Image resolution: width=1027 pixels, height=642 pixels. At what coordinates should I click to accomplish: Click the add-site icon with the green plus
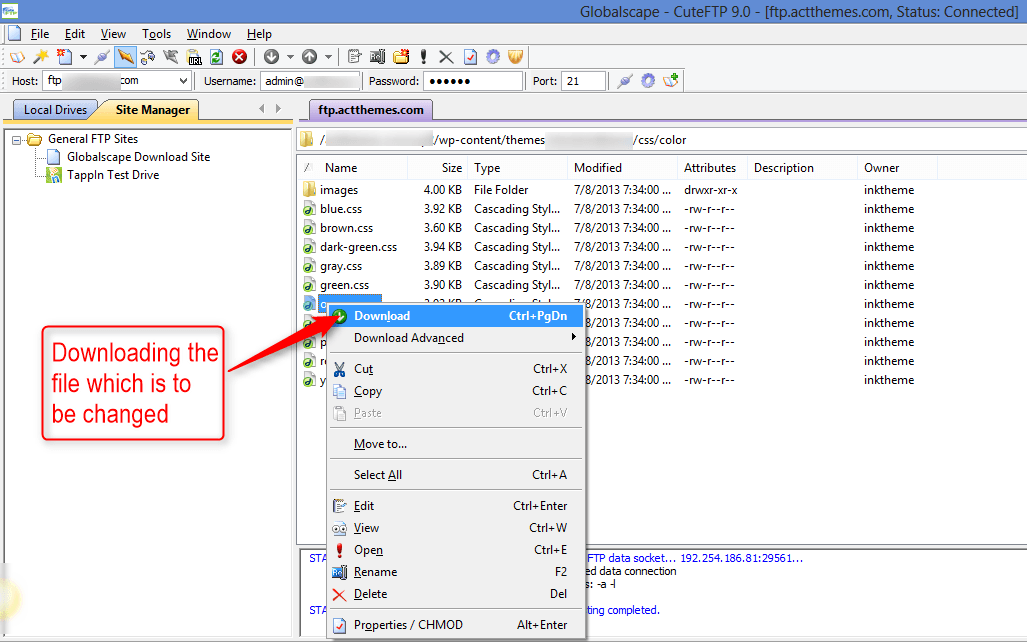tap(671, 81)
